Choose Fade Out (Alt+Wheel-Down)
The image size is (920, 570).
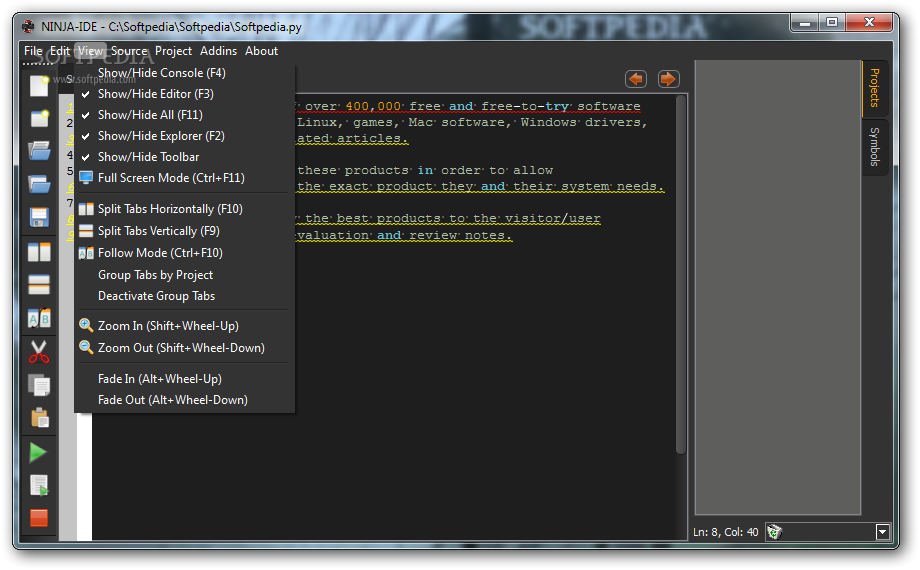point(184,400)
